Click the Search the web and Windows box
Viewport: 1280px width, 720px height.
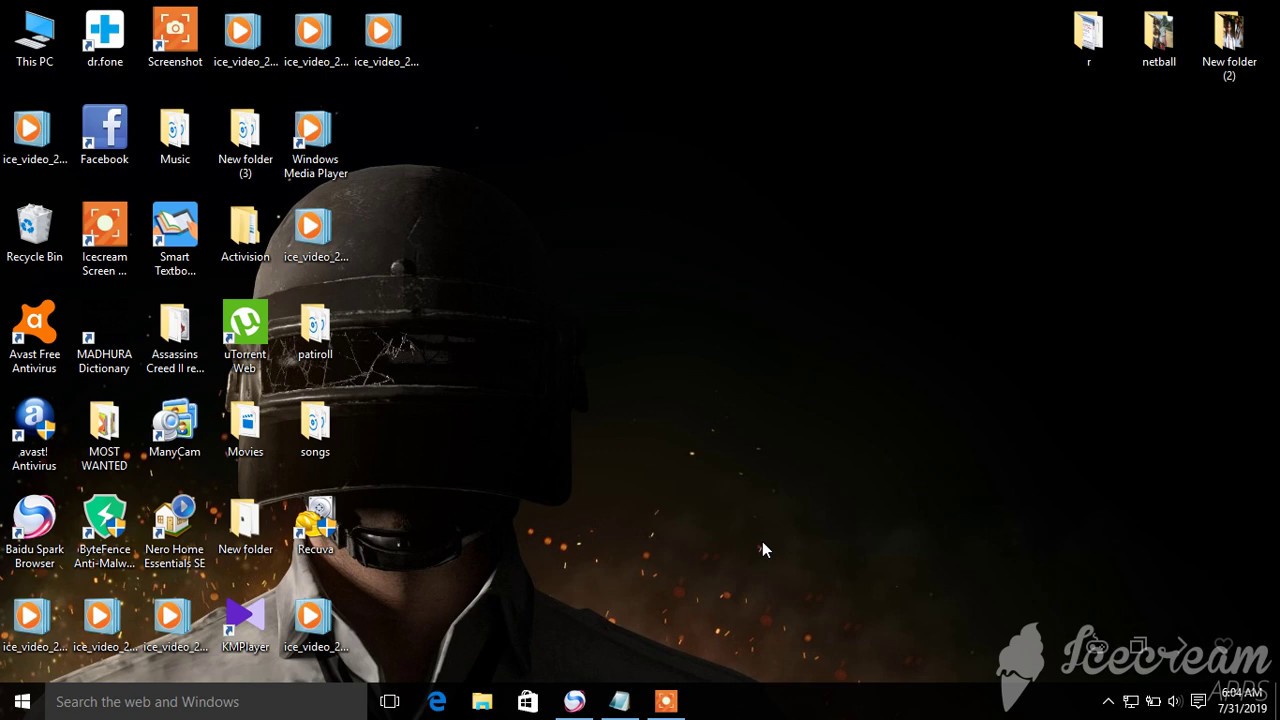point(205,702)
